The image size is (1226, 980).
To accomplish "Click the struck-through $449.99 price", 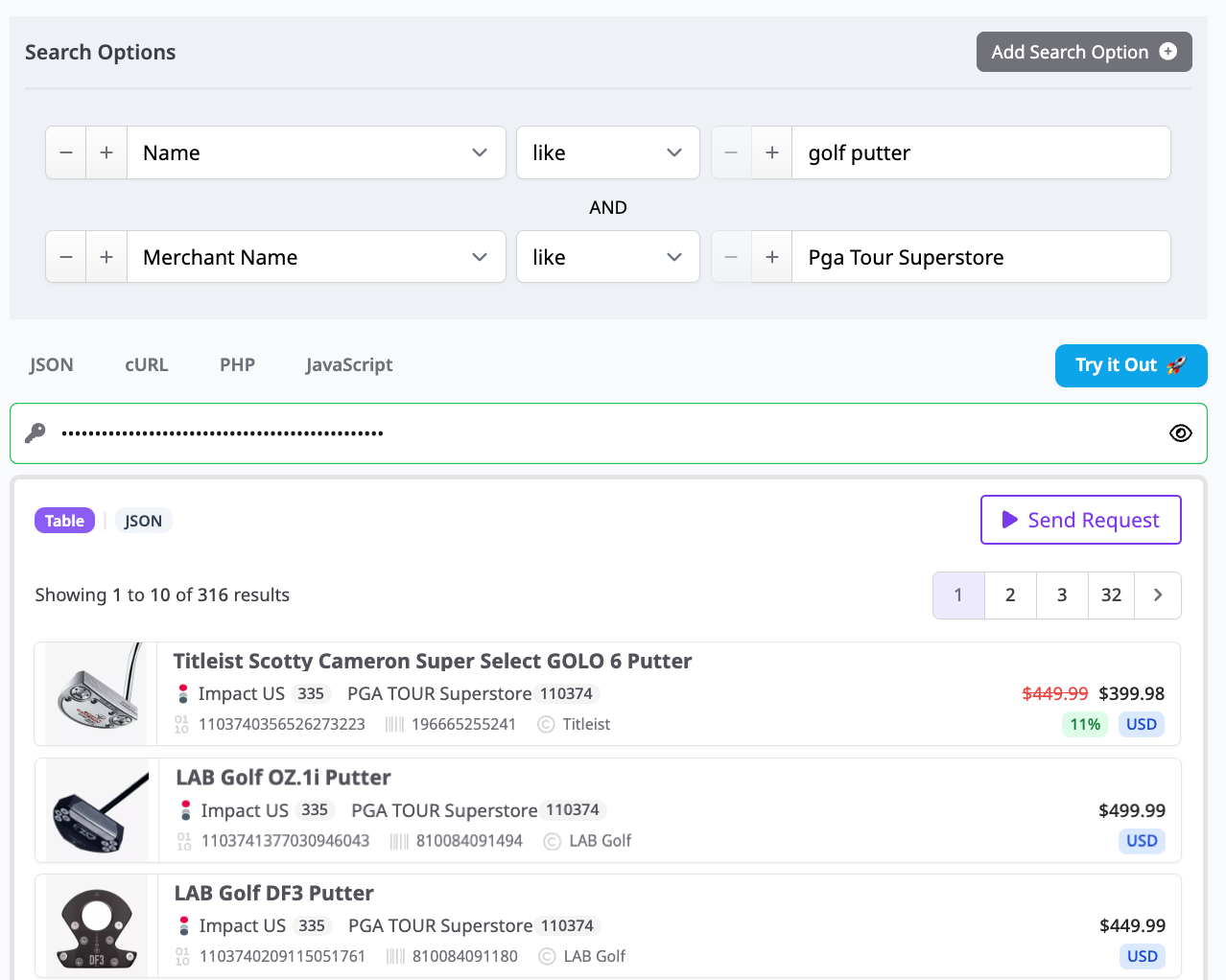I will click(x=1055, y=693).
